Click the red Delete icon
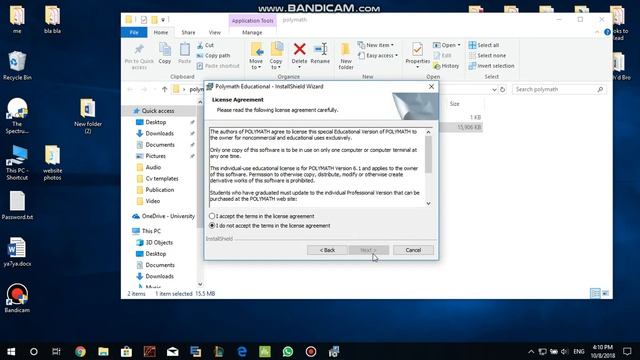Viewport: 640px width, 360px height. tap(299, 49)
